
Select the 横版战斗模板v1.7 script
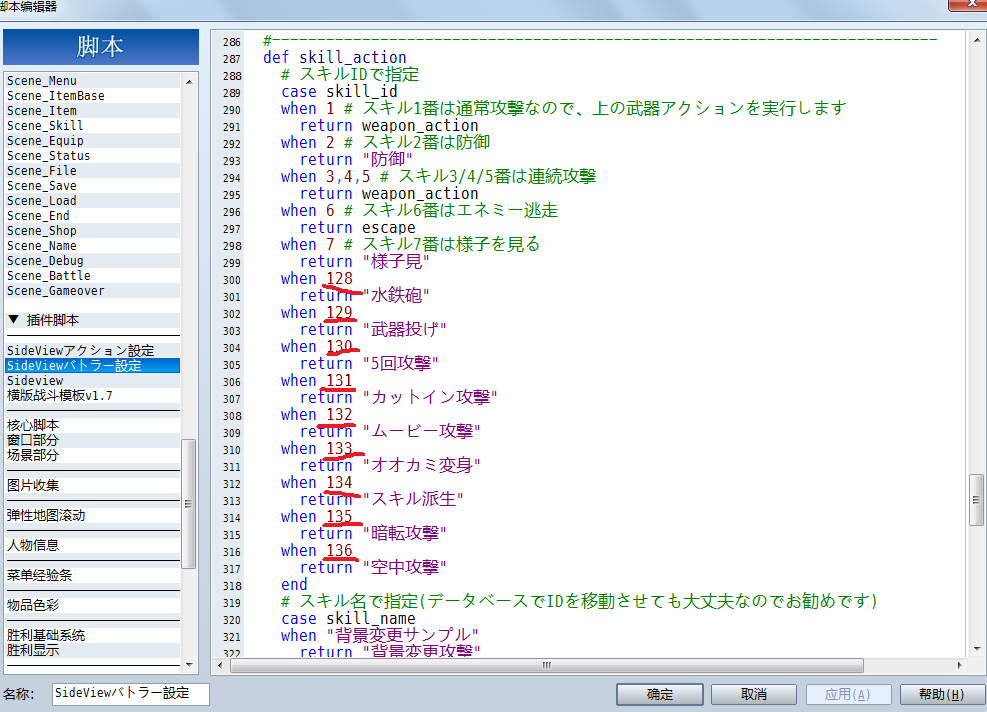pos(93,396)
